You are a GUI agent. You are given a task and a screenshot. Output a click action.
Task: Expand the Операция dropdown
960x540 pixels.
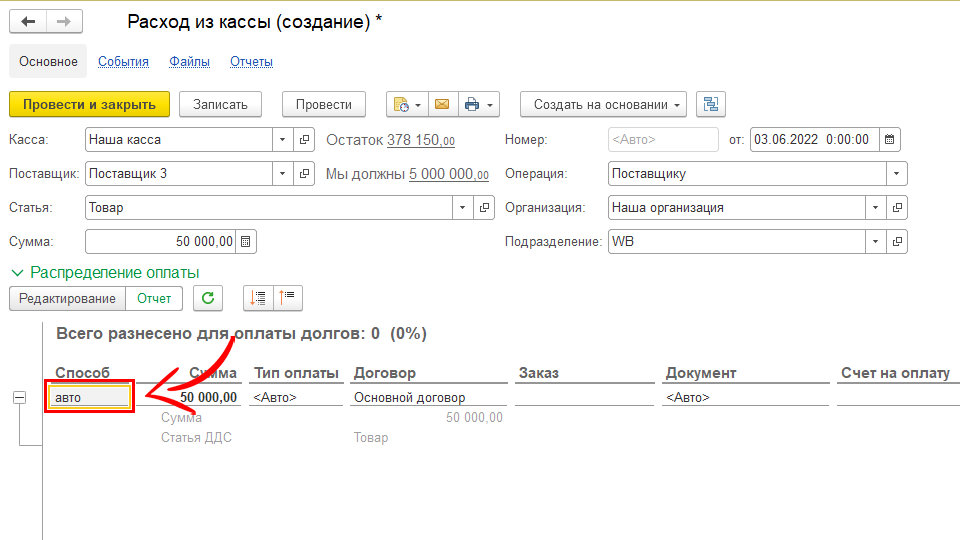(896, 173)
